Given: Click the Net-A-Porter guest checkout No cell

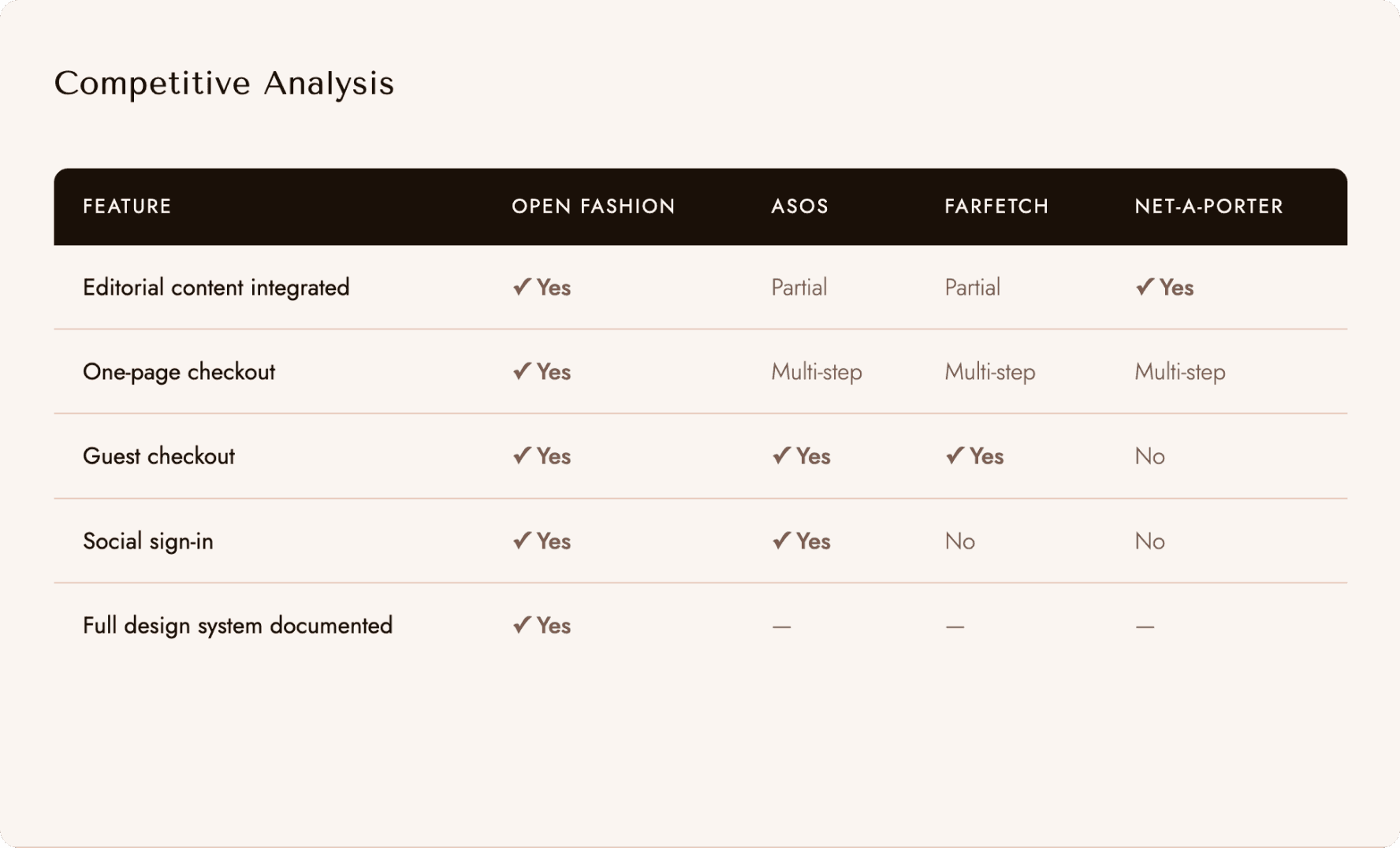Looking at the screenshot, I should pos(1150,456).
